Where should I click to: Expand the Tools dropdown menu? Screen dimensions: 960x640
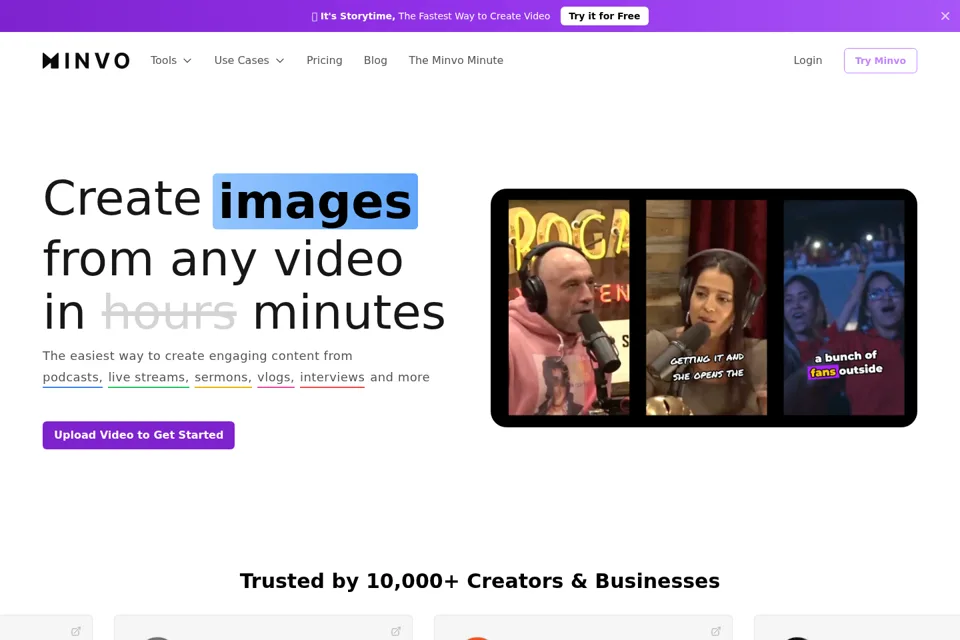pyautogui.click(x=171, y=61)
